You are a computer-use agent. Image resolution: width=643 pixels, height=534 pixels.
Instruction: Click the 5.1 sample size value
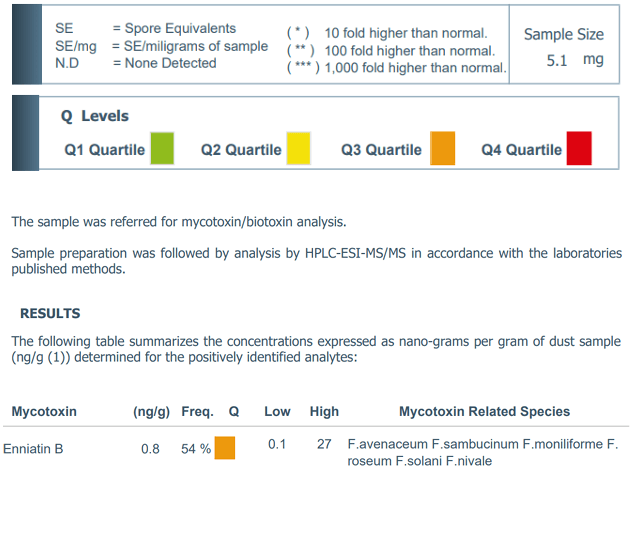click(556, 61)
